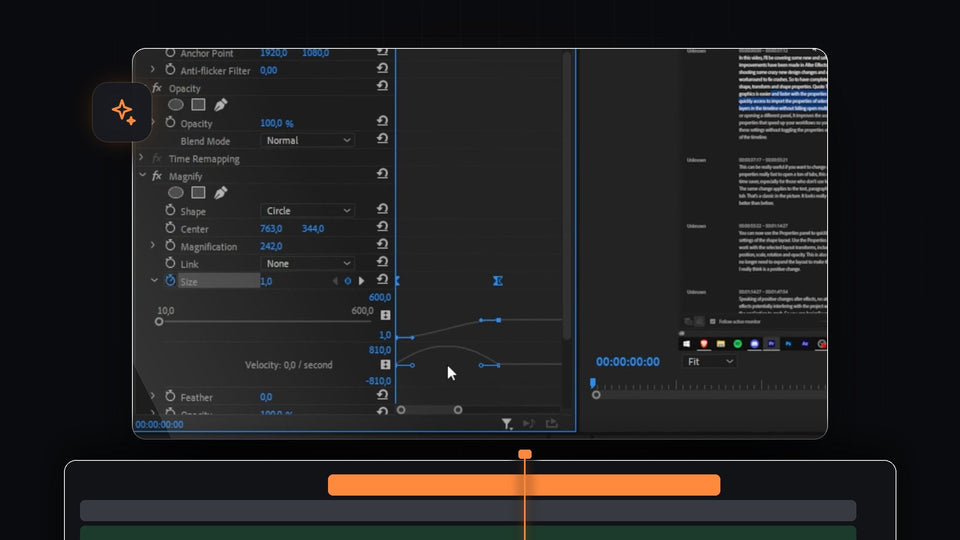Click the Anchor Point value 1920,0
The height and width of the screenshot is (540, 960).
(x=274, y=53)
